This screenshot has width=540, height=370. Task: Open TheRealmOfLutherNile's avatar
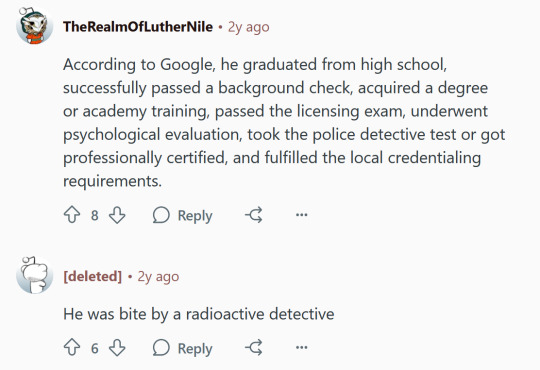(34, 26)
